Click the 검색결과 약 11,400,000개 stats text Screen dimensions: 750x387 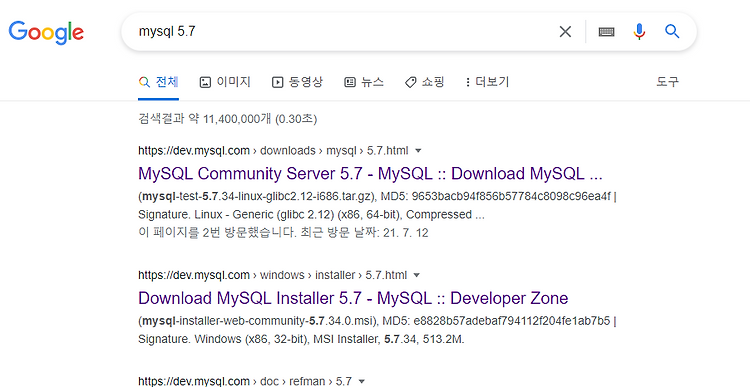point(228,118)
